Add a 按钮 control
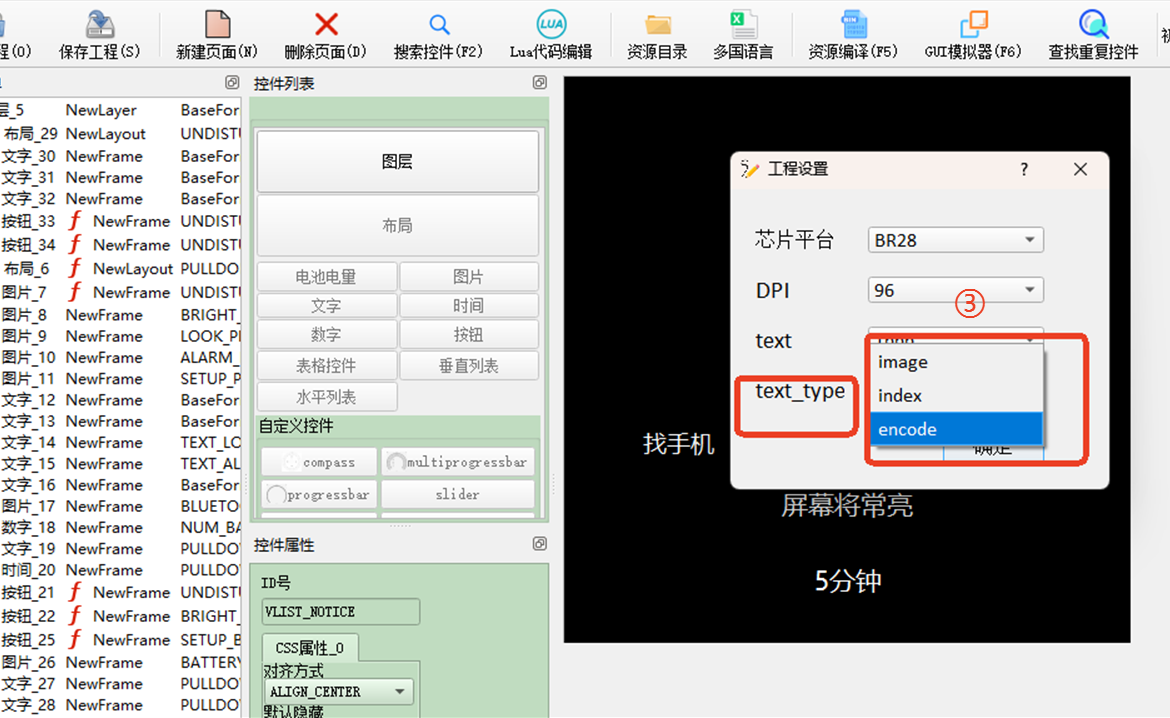 (469, 334)
